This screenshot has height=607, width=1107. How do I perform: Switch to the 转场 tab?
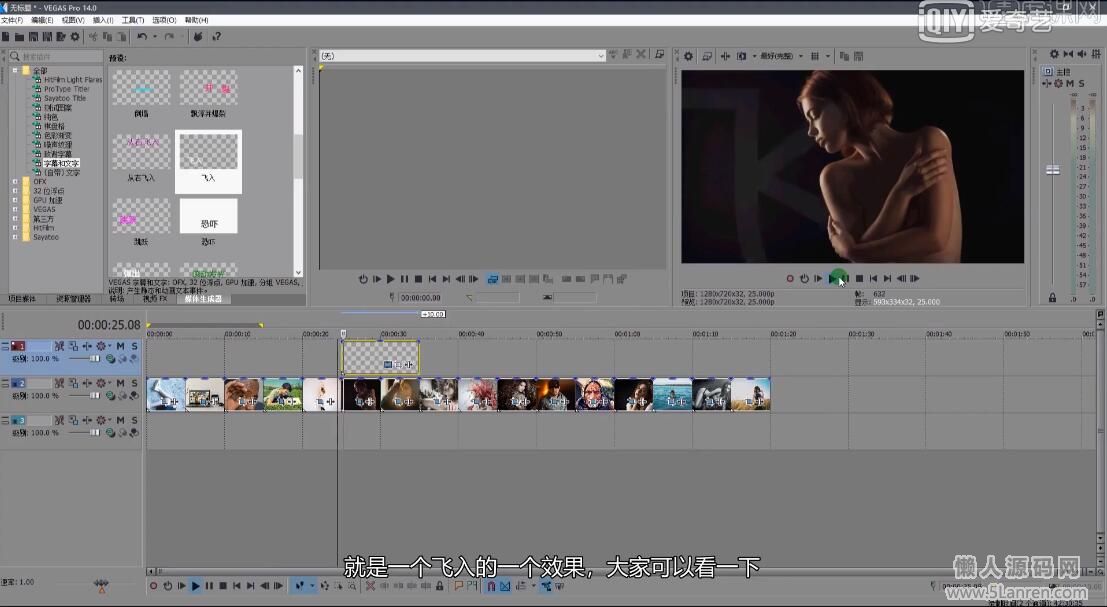point(117,299)
